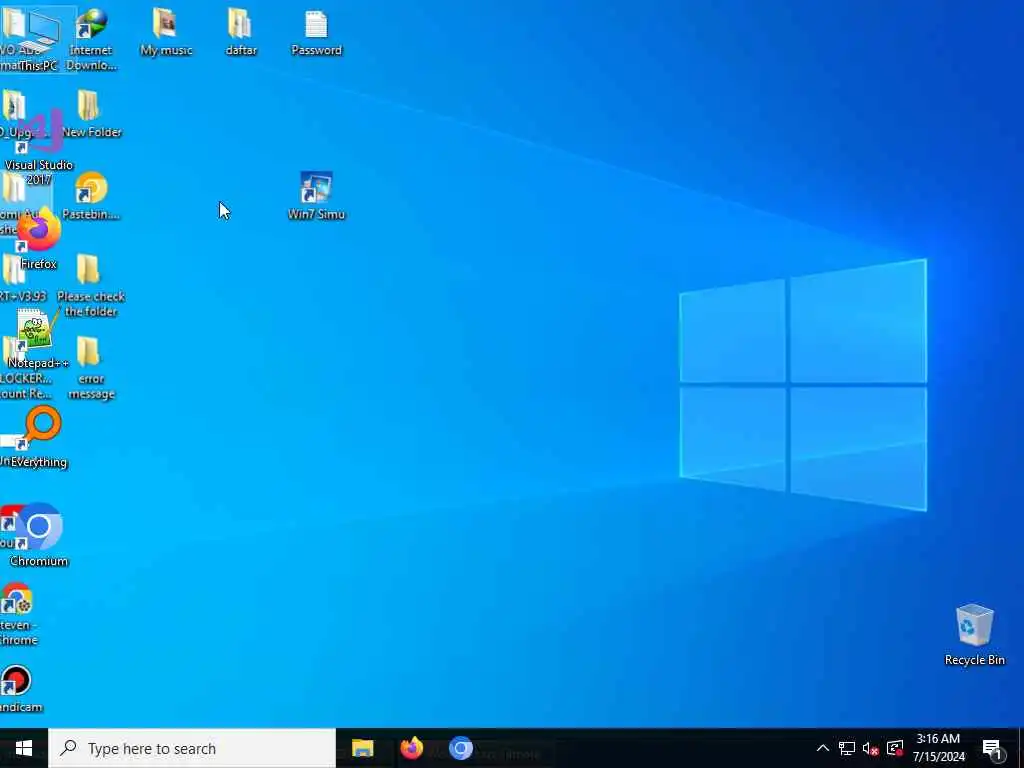The width and height of the screenshot is (1024, 768).
Task: Select the 'error message' folder
Action: (x=91, y=368)
